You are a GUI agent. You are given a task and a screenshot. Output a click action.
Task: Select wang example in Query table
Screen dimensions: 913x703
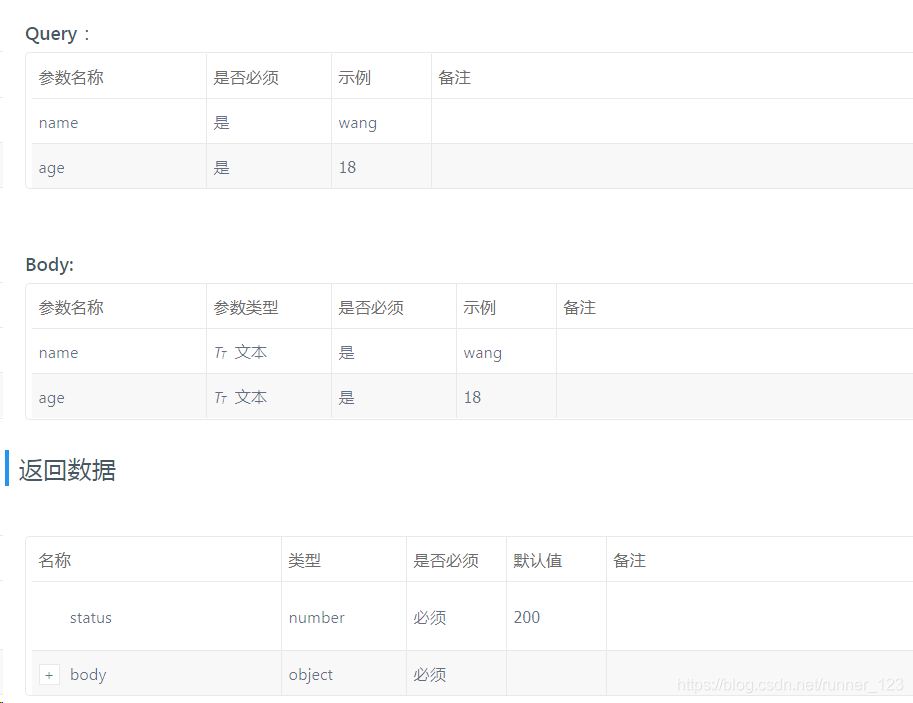coord(358,123)
